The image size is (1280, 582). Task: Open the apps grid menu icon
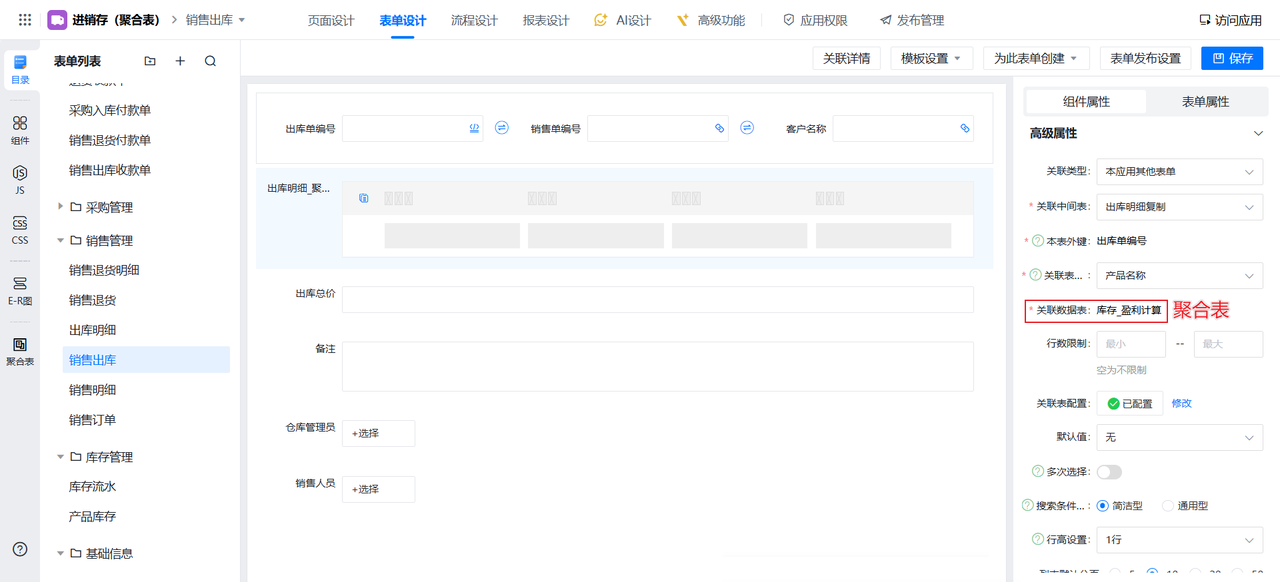click(x=25, y=20)
